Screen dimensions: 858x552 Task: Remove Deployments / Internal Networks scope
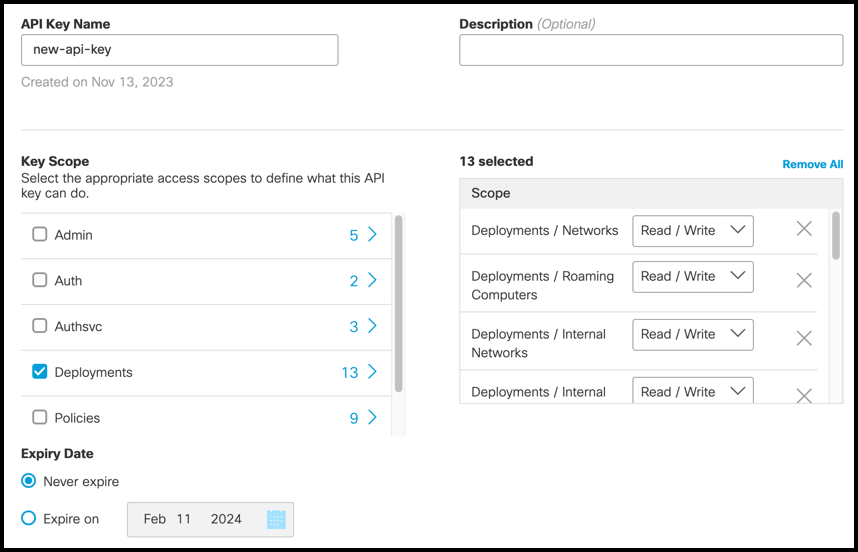point(804,338)
